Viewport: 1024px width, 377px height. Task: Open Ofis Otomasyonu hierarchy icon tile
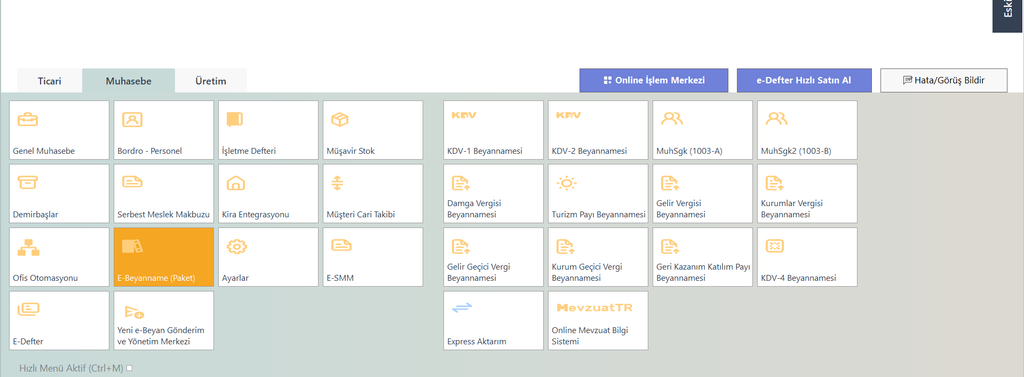coord(59,257)
